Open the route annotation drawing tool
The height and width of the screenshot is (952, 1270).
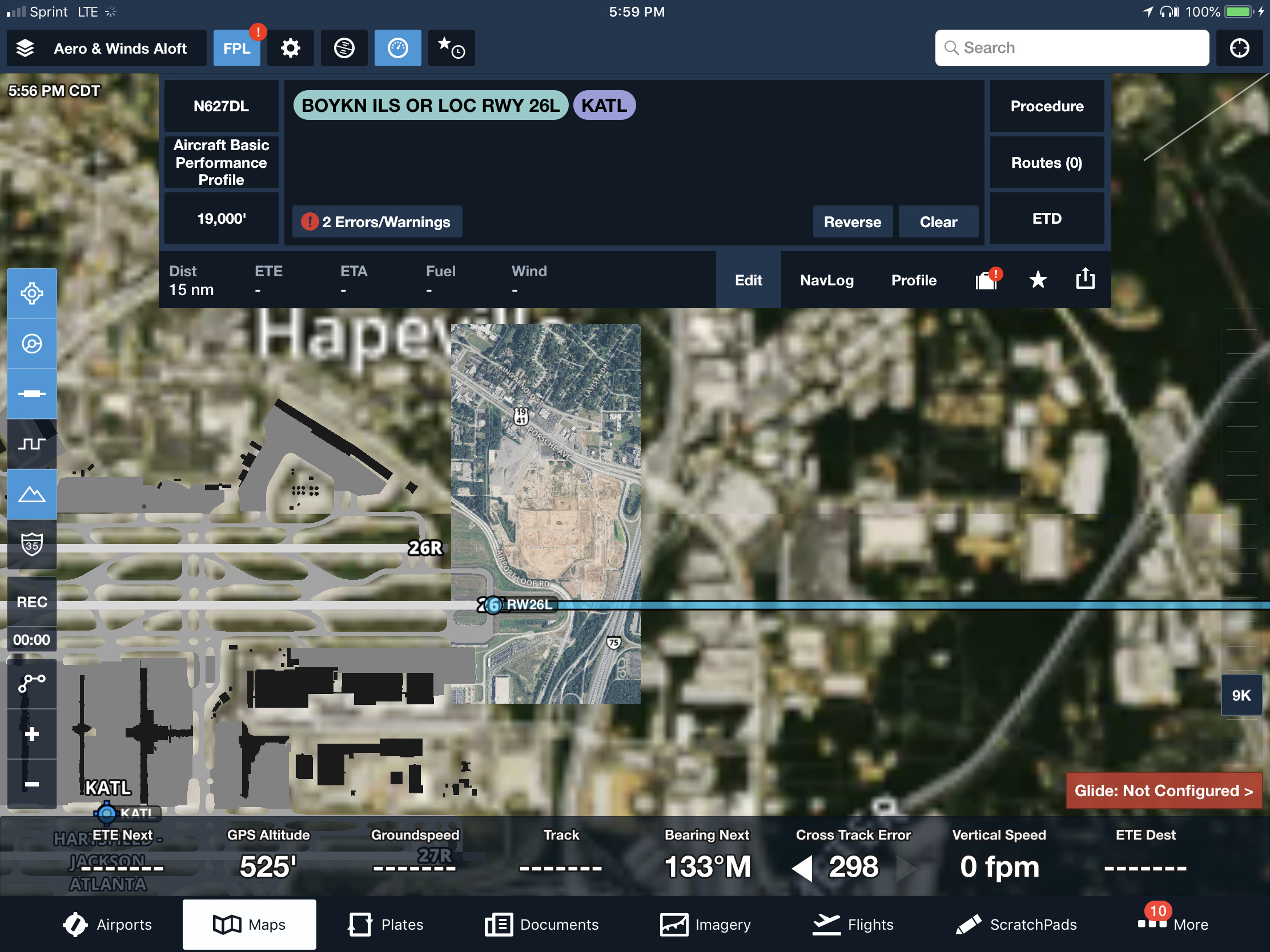31,683
